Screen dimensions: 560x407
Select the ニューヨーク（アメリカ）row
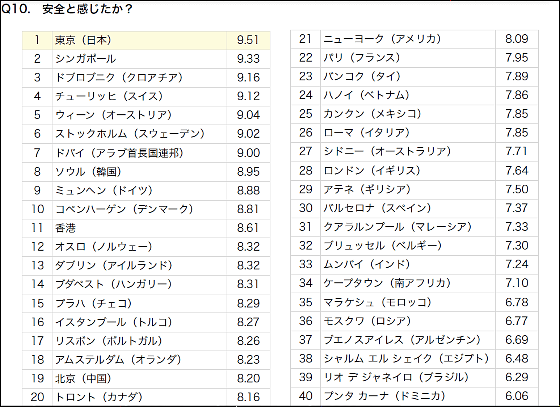(x=414, y=39)
